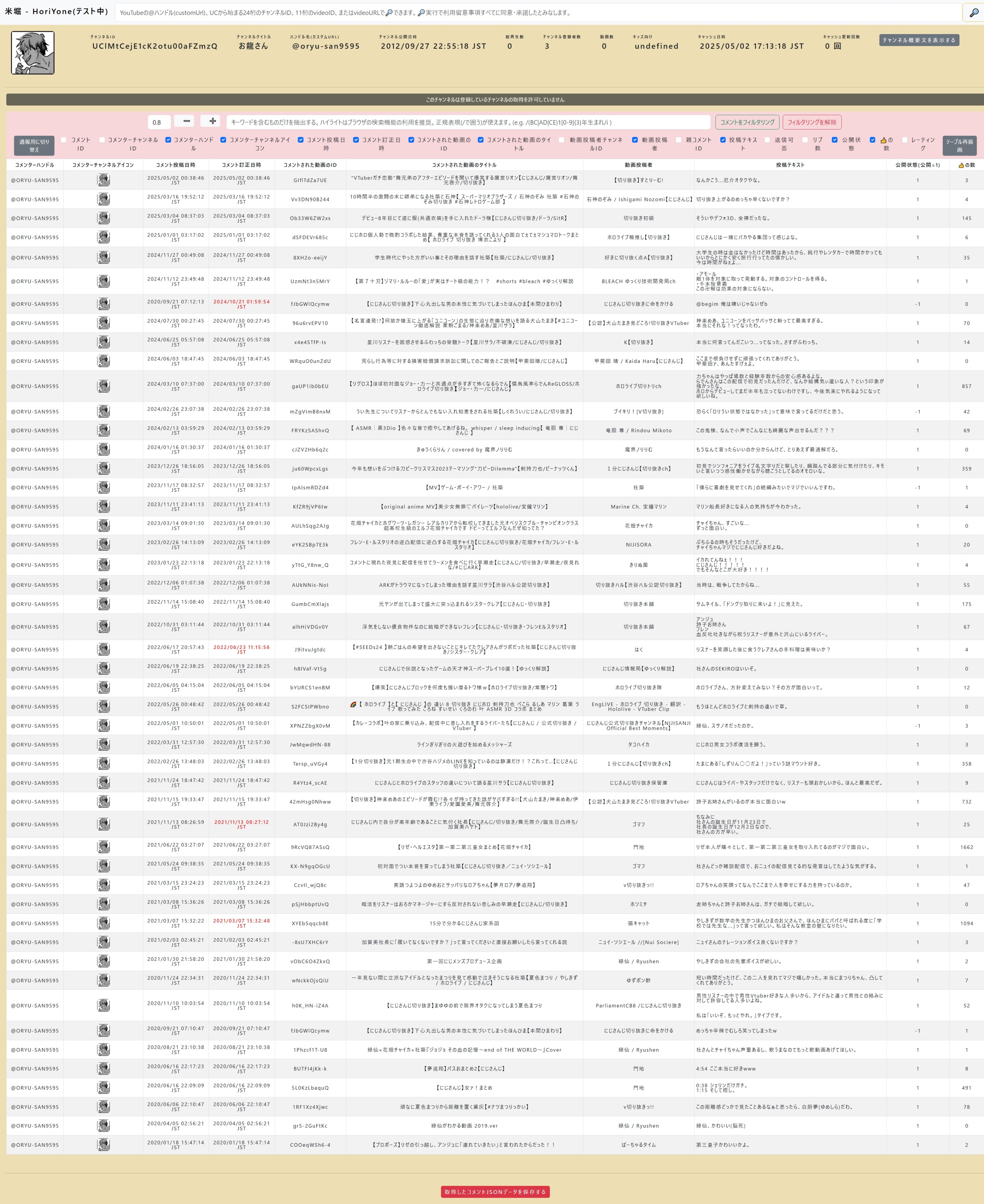Click commenter icon in row COOeqWSh6-4
Screen dimensions: 984x1204
[x=103, y=1145]
